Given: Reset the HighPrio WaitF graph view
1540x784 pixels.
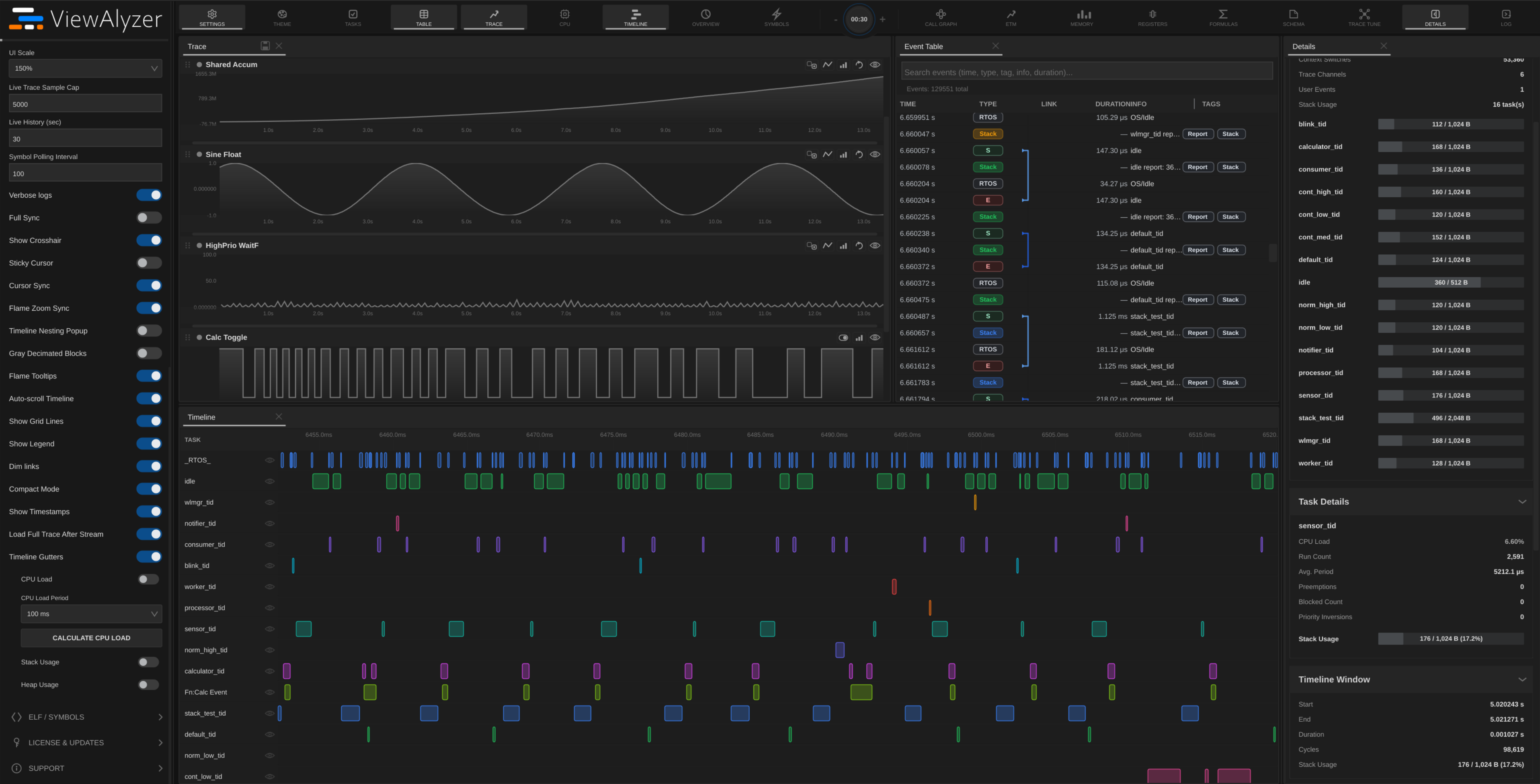Looking at the screenshot, I should coord(859,246).
